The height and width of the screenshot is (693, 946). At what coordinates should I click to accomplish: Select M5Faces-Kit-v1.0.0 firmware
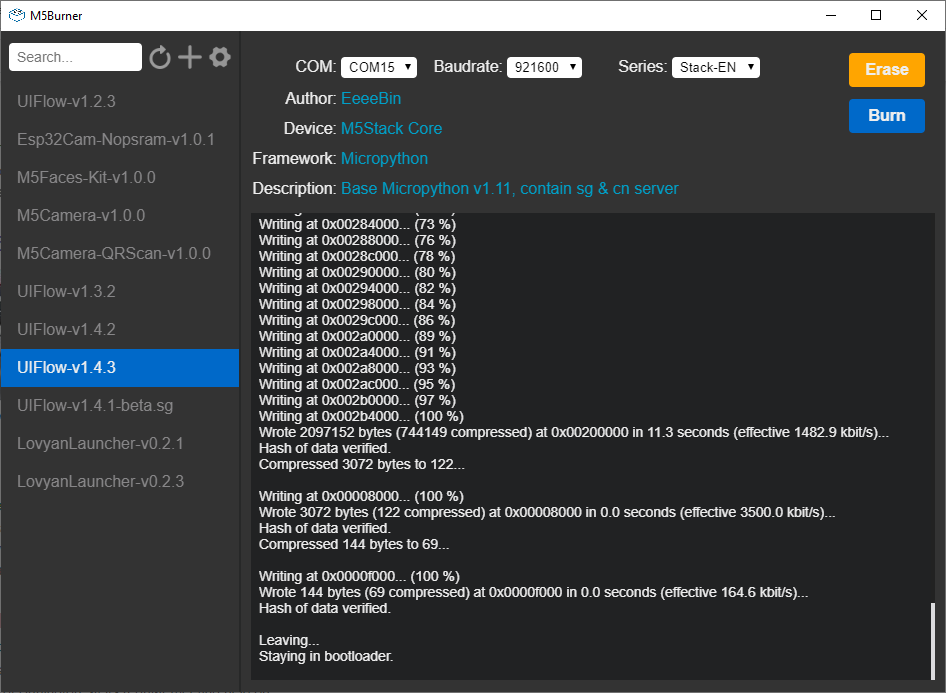click(x=120, y=177)
